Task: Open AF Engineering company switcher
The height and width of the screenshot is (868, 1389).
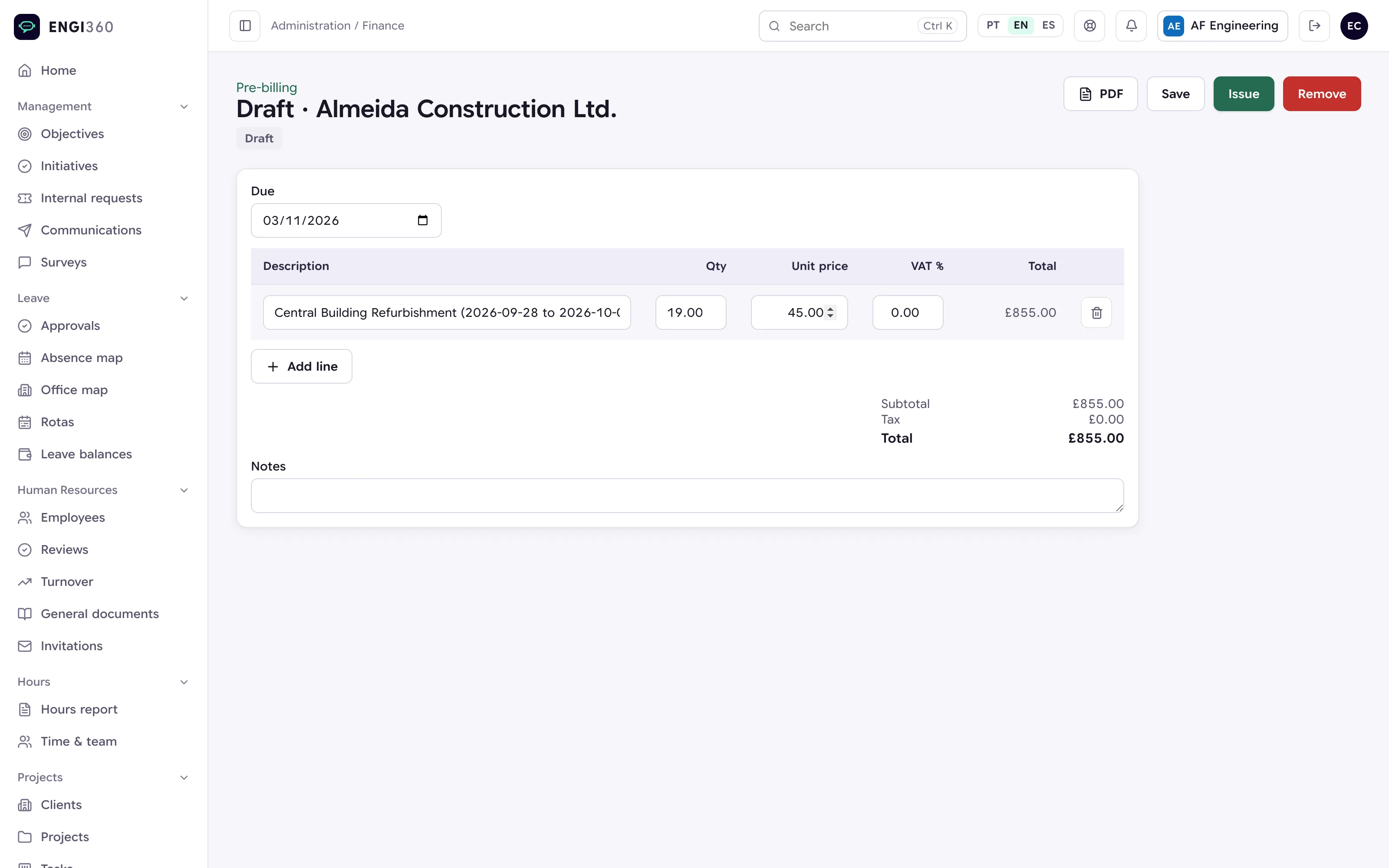Action: pos(1222,26)
